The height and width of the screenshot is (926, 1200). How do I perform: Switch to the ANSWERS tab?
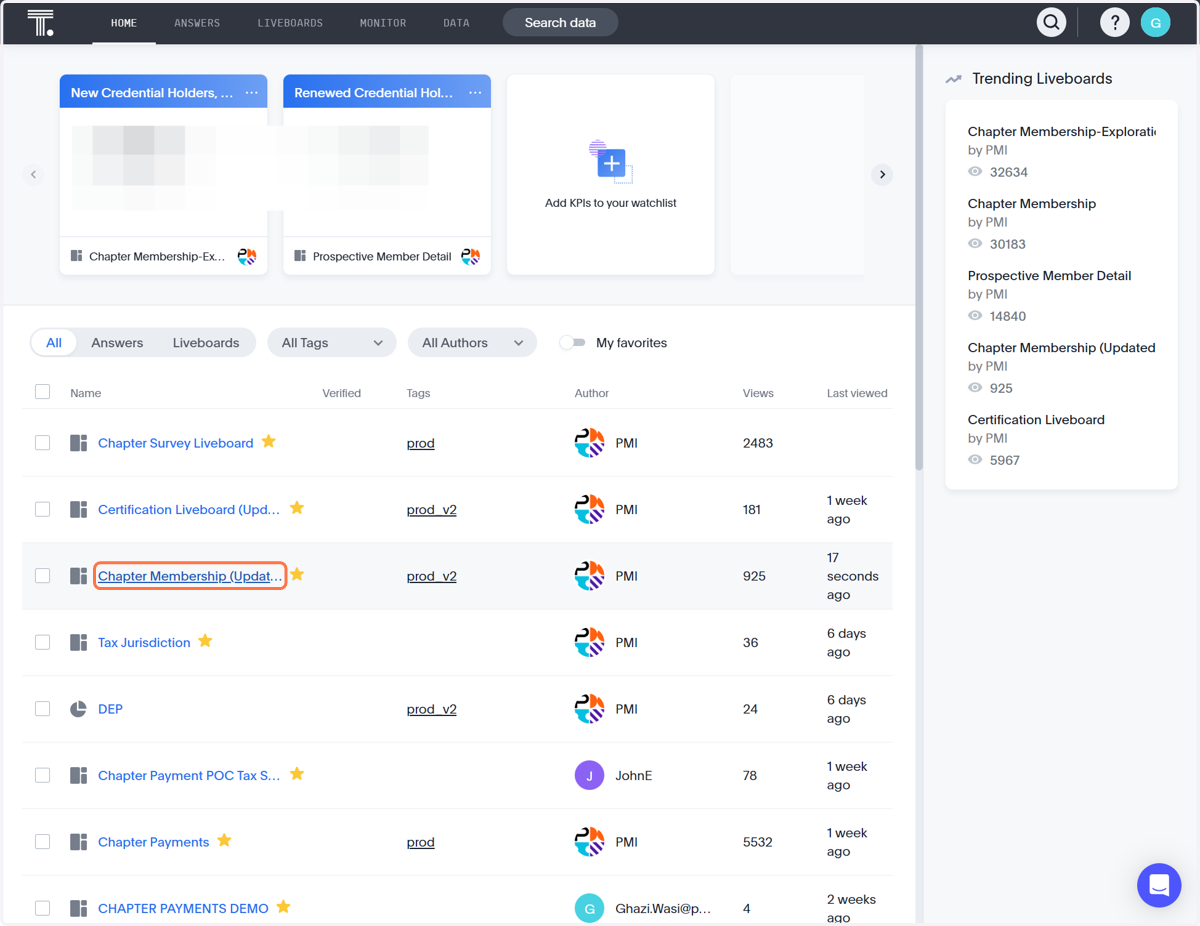tap(197, 22)
